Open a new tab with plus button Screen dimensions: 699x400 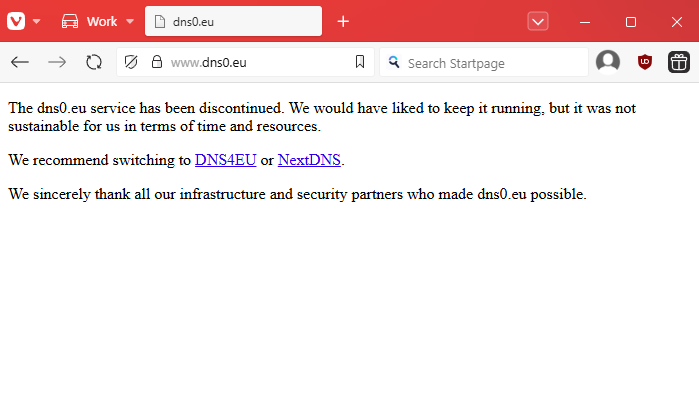coord(343,21)
